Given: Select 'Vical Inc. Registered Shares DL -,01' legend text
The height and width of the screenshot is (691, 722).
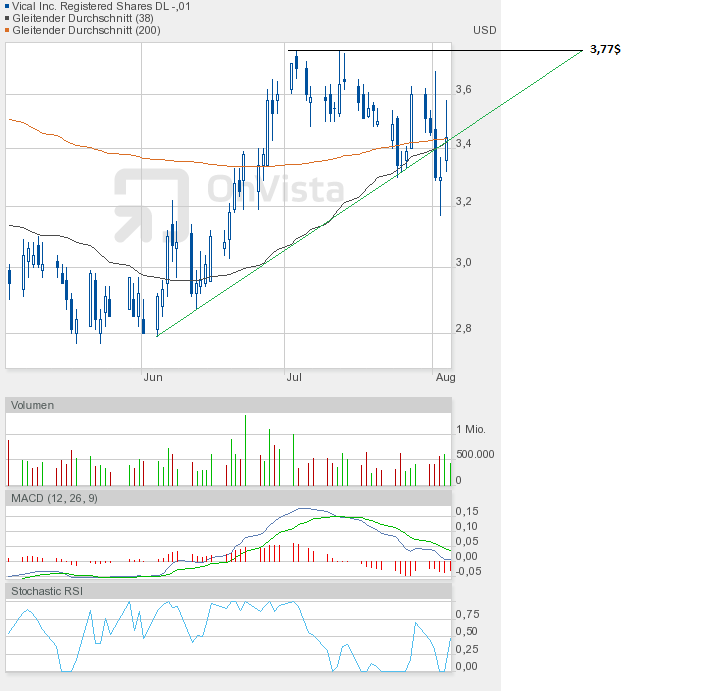Looking at the screenshot, I should click(101, 6).
